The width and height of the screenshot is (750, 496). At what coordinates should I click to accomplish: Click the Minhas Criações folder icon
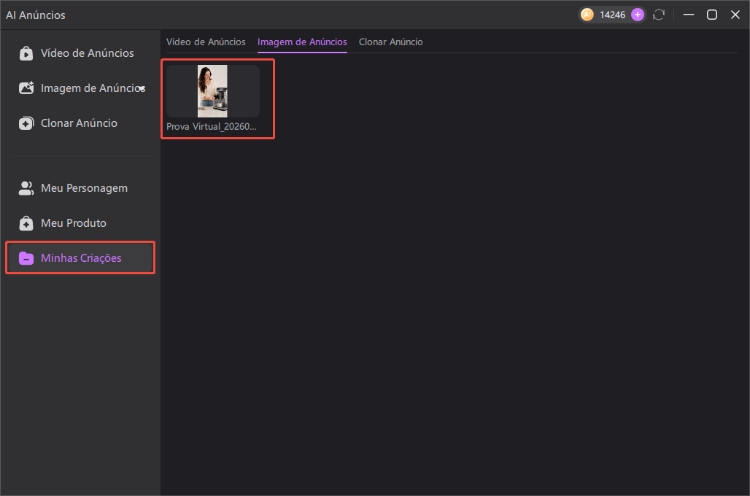pyautogui.click(x=26, y=258)
